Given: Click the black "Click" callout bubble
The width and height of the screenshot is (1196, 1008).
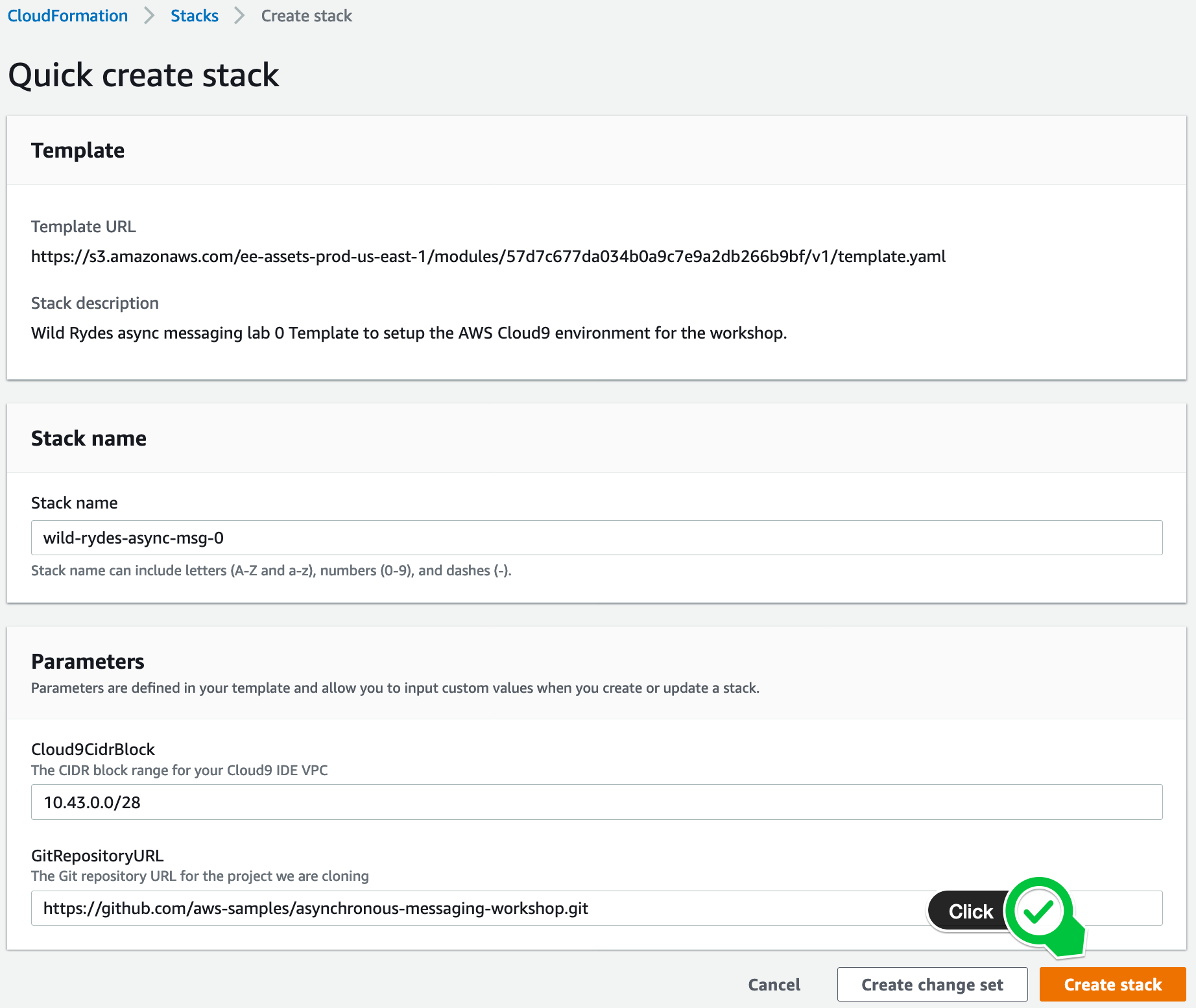Looking at the screenshot, I should (x=970, y=911).
